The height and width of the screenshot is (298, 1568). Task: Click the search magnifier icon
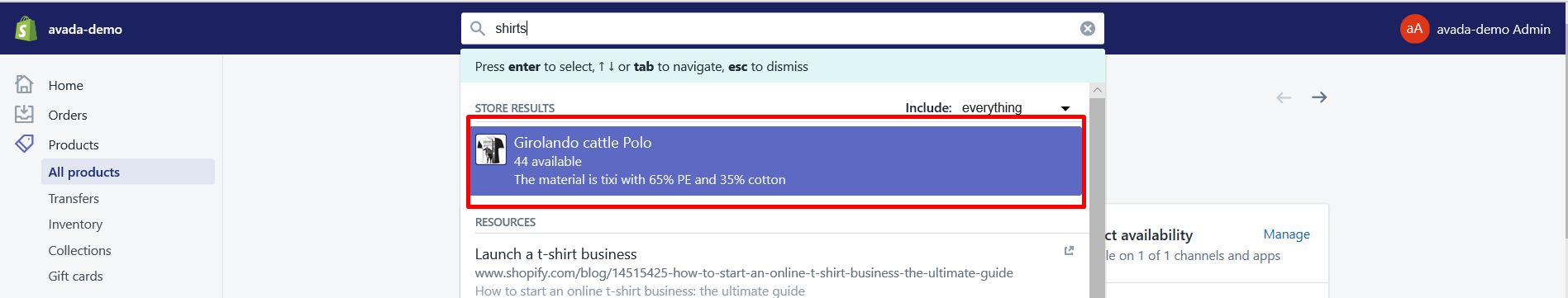coord(478,29)
